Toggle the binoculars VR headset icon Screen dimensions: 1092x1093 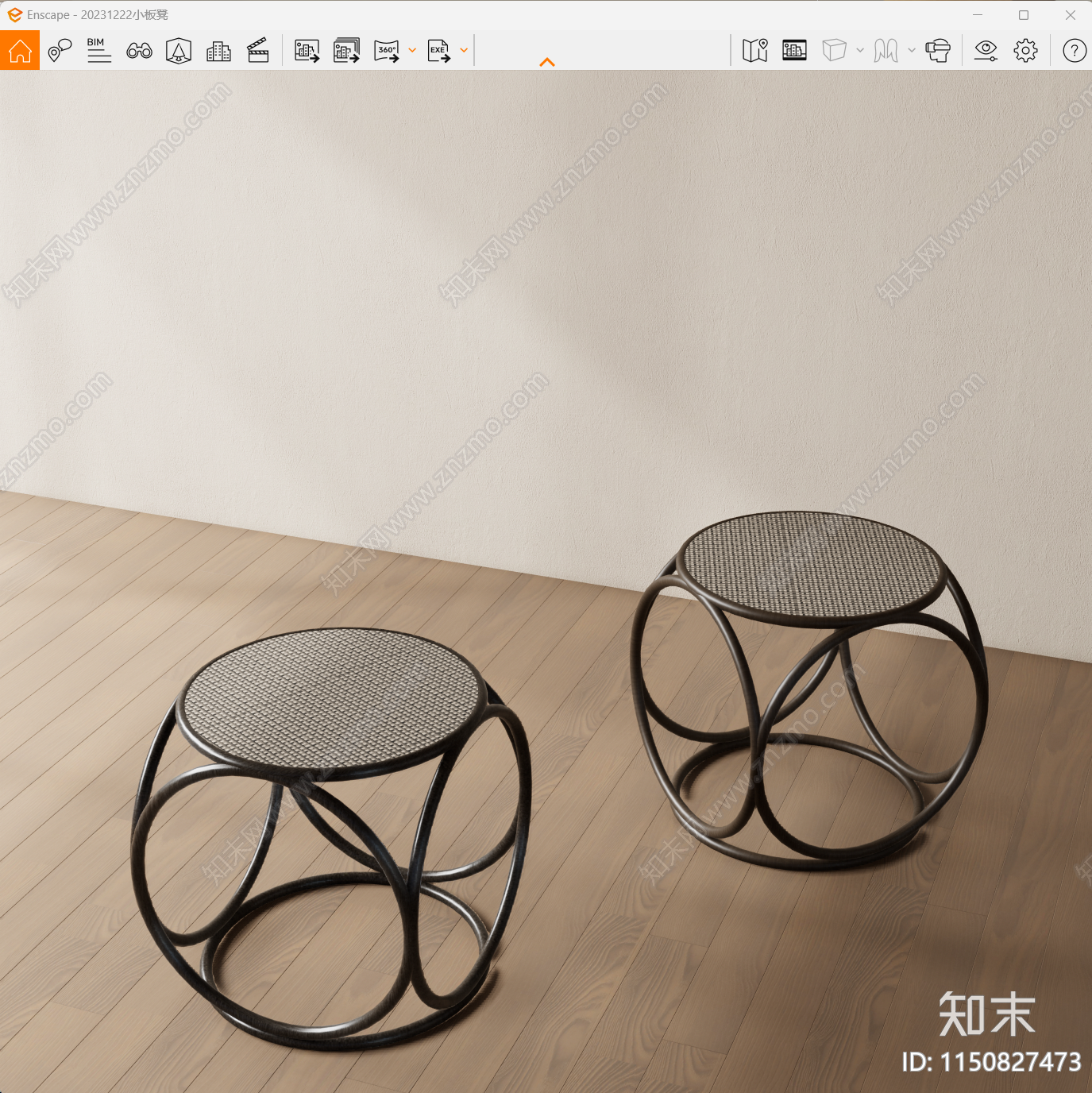pos(139,51)
